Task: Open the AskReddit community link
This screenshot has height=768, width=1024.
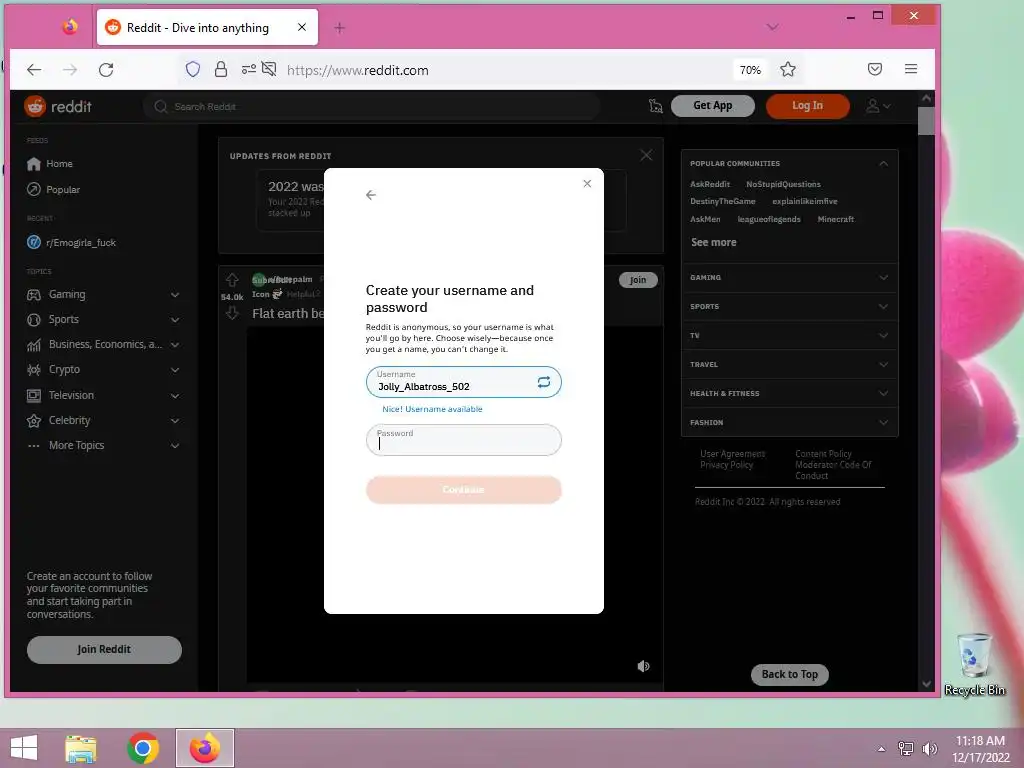Action: (710, 184)
